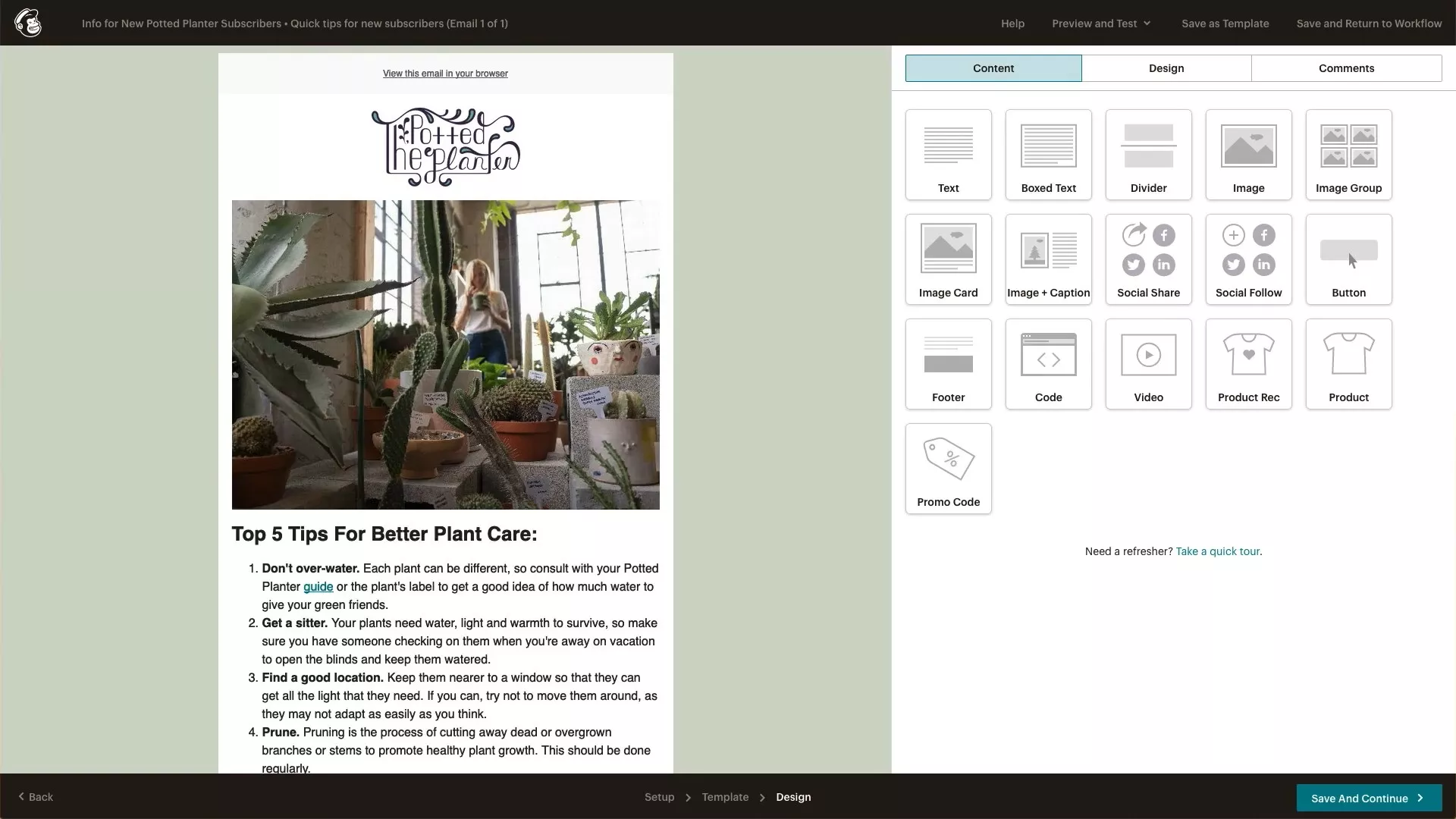
Task: Click the Top 5 Tips heading text
Action: tap(384, 534)
